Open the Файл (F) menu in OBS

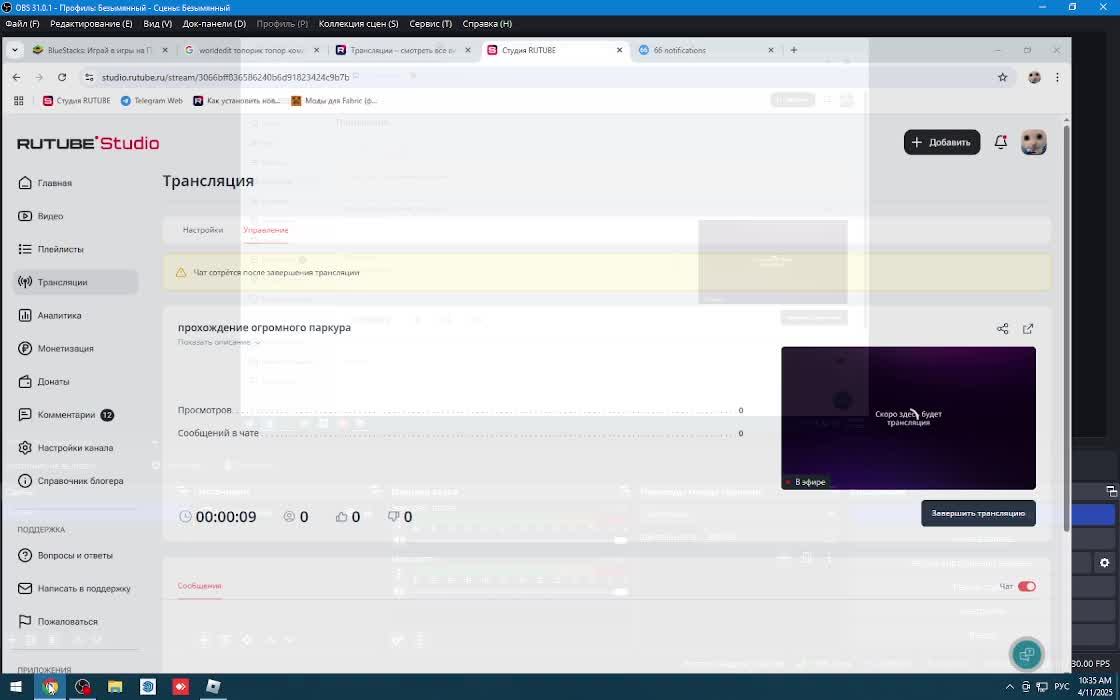pyautogui.click(x=22, y=24)
